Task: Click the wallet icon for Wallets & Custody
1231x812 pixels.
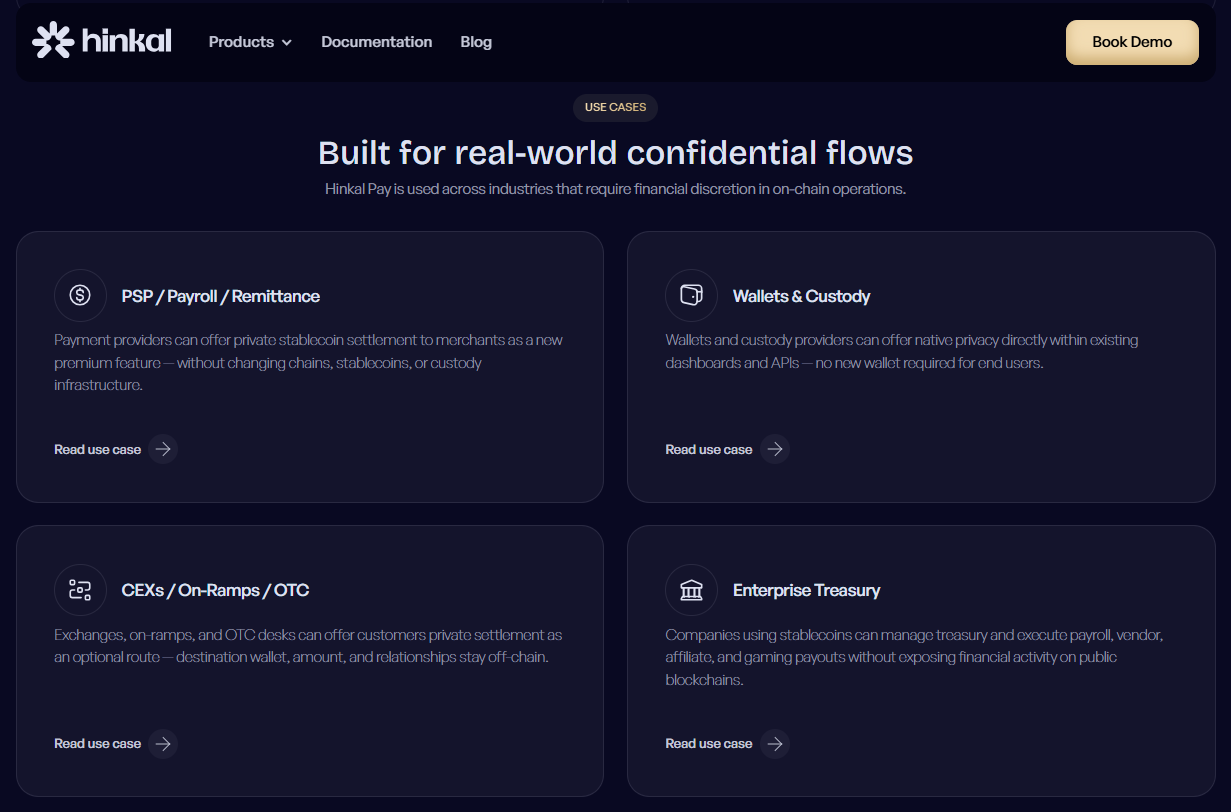Action: tap(691, 295)
